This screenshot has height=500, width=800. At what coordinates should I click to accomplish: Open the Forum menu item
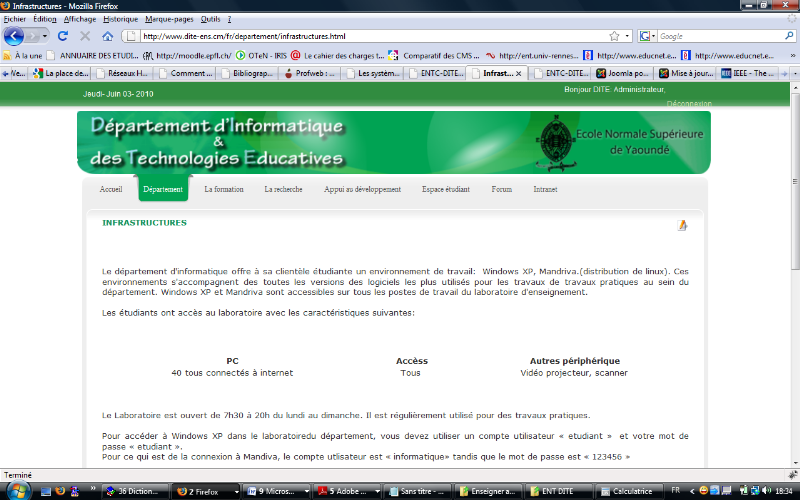click(502, 189)
